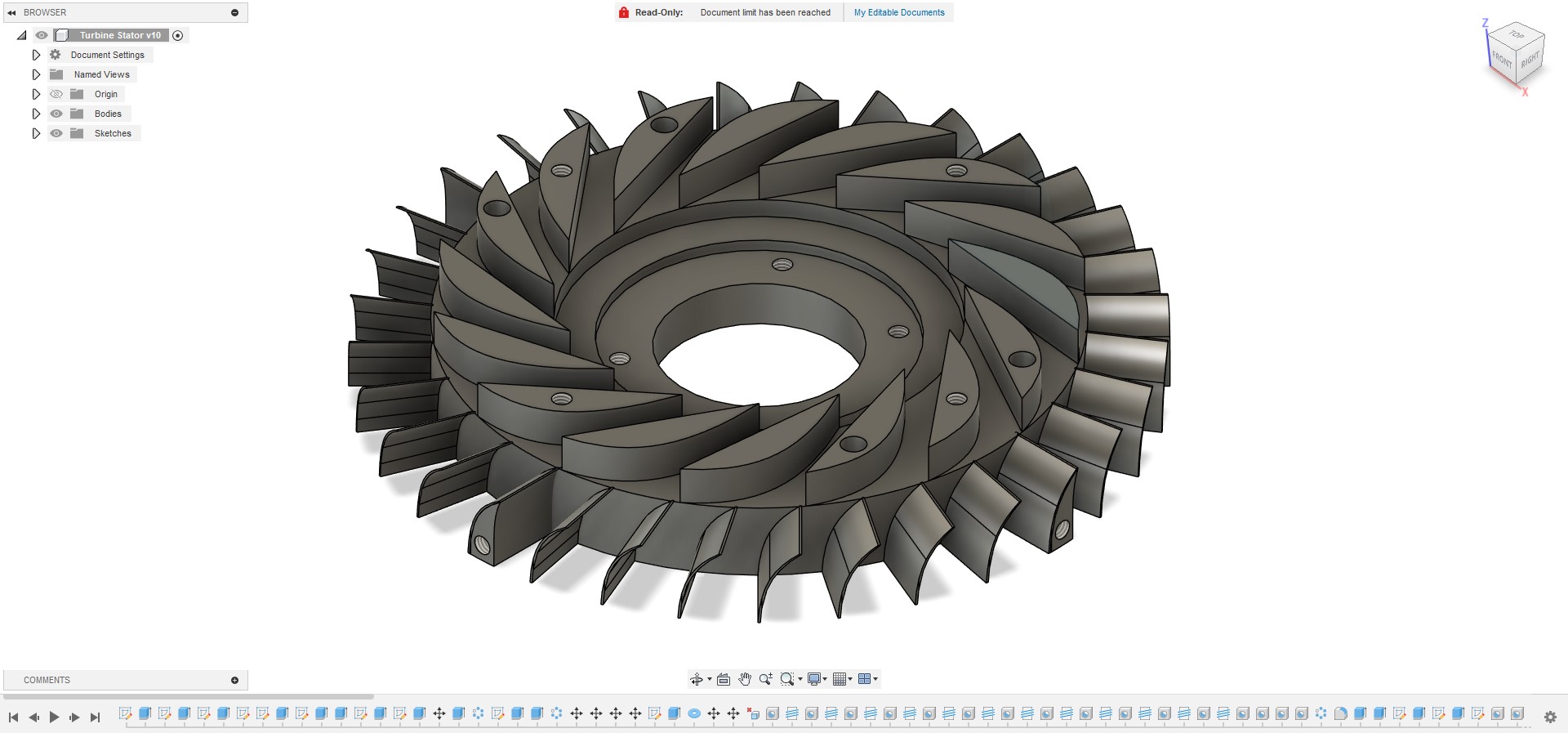This screenshot has height=733, width=1568.
Task: Activate the Pan hand tool
Action: coord(745,679)
